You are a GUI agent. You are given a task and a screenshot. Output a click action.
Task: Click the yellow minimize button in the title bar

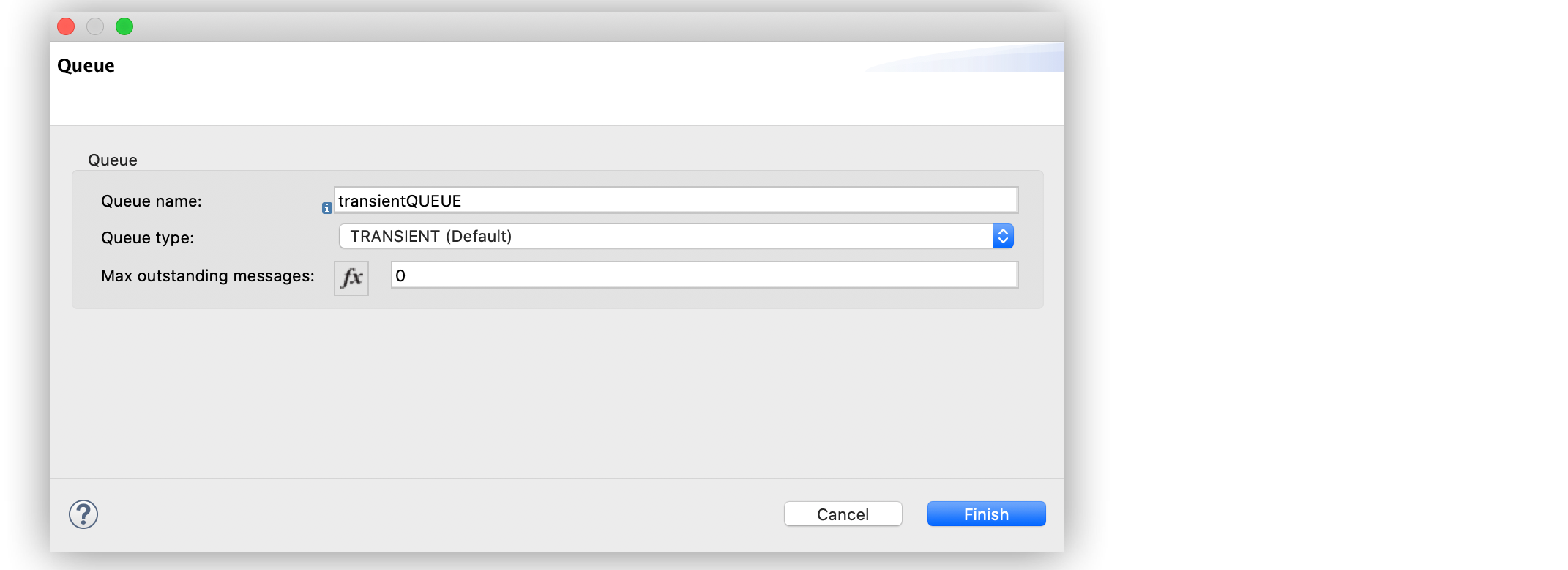click(x=95, y=26)
